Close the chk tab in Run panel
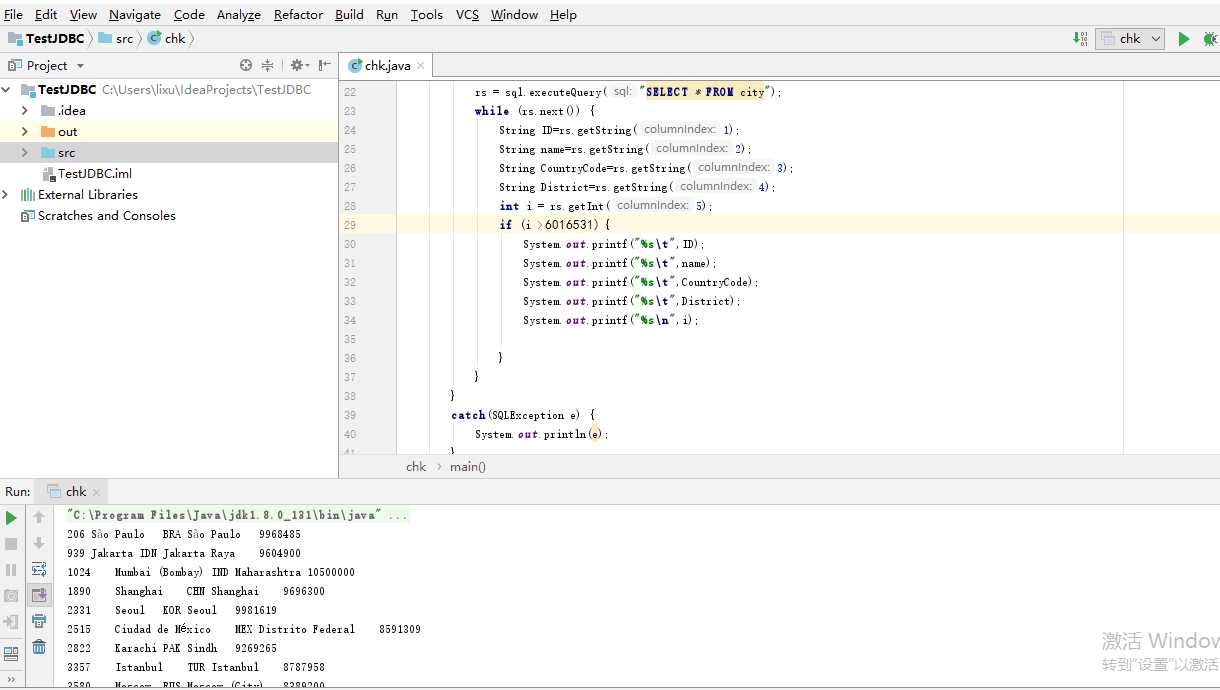1220x690 pixels. (97, 492)
